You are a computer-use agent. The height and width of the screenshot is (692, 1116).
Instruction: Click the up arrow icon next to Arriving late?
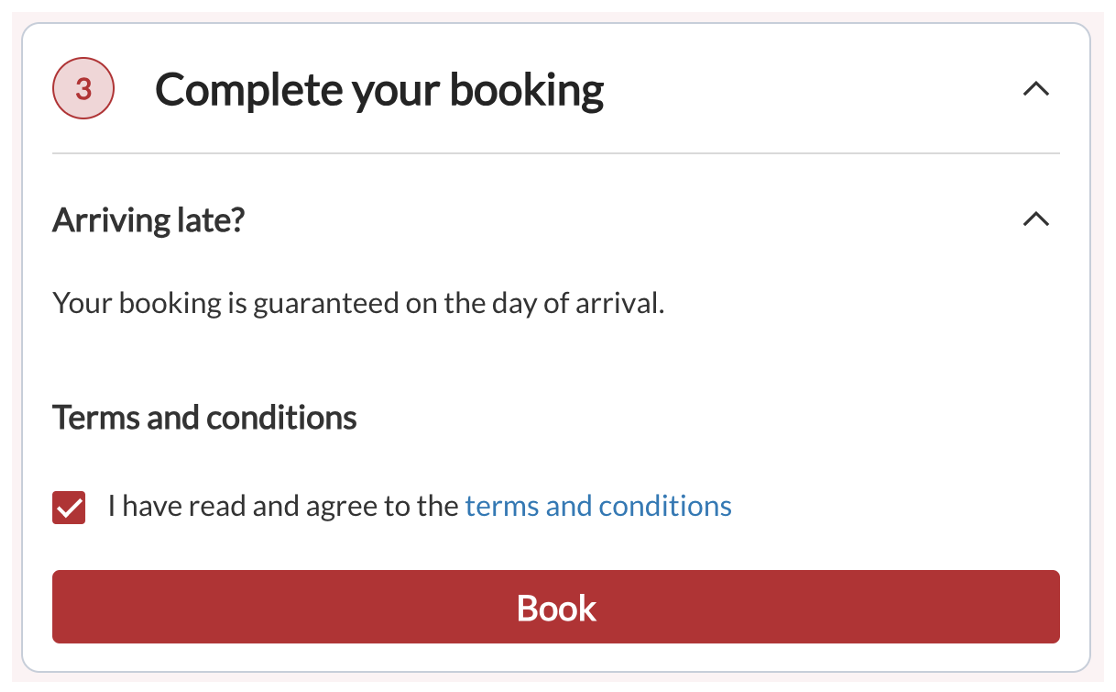tap(1036, 219)
